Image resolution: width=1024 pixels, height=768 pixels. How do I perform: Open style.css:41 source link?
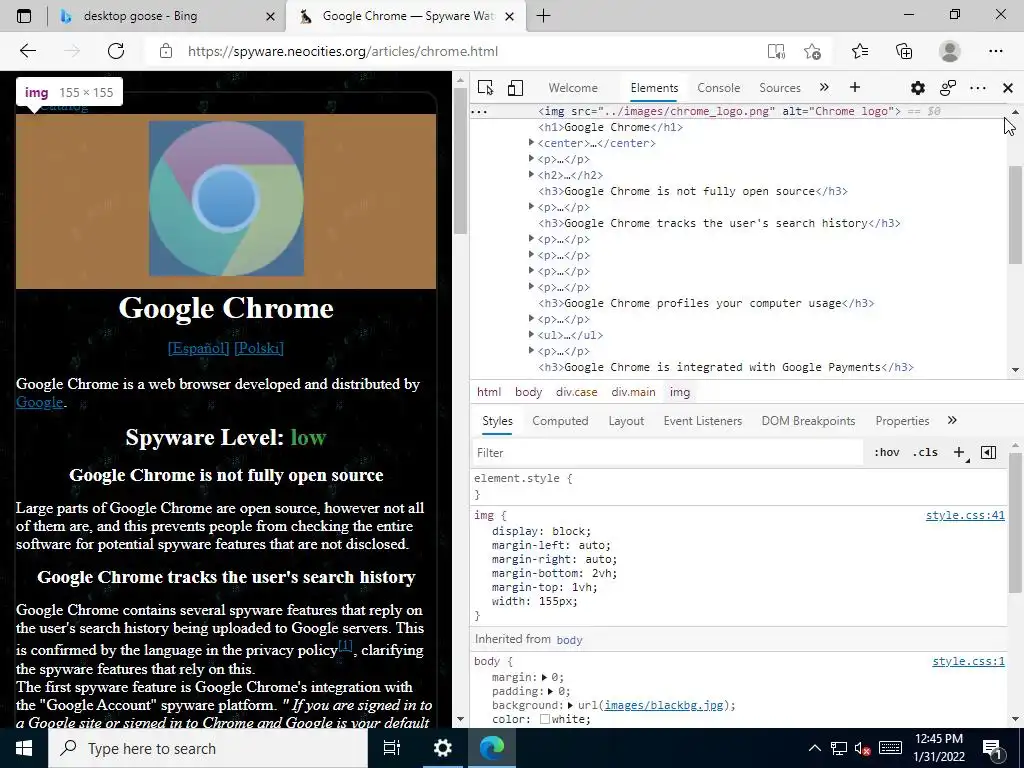[x=965, y=516]
